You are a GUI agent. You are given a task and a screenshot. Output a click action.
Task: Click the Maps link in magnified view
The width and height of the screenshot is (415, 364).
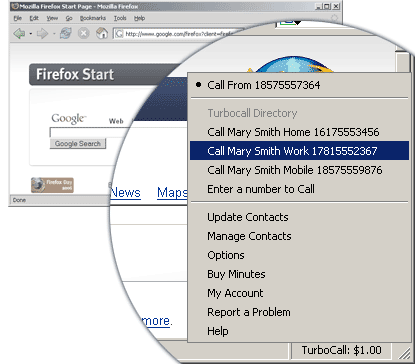pyautogui.click(x=172, y=193)
